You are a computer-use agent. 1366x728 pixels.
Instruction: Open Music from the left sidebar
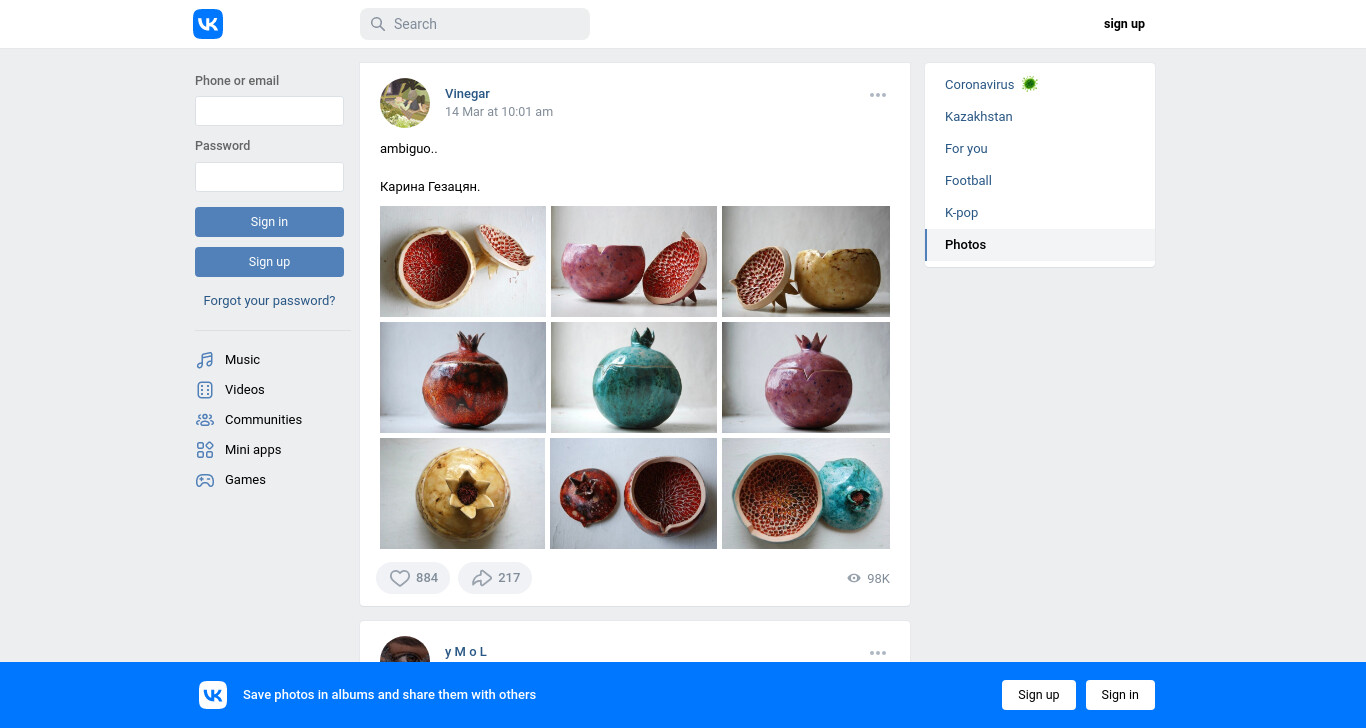242,360
